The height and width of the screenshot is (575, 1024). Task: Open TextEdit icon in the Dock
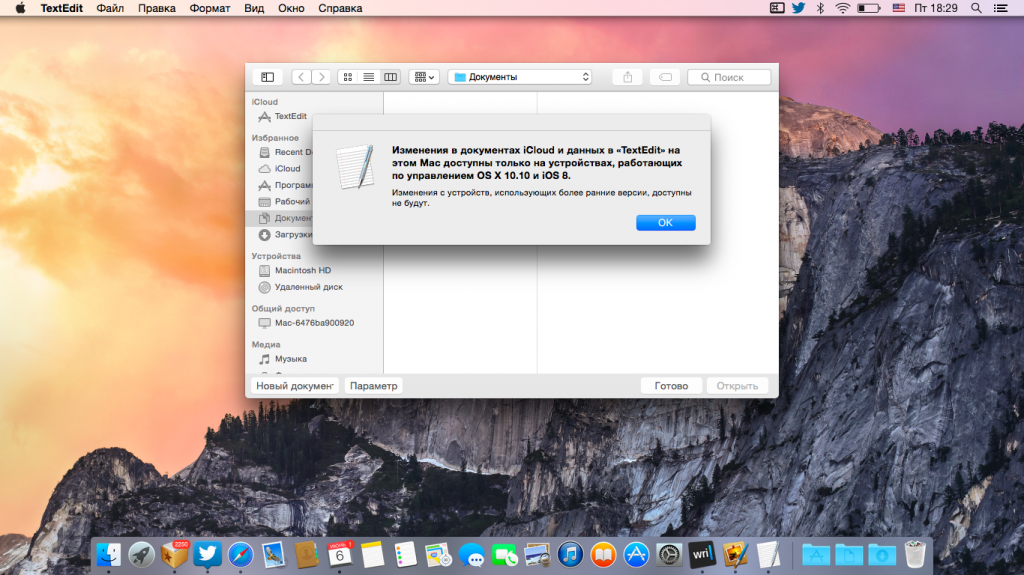[x=768, y=555]
